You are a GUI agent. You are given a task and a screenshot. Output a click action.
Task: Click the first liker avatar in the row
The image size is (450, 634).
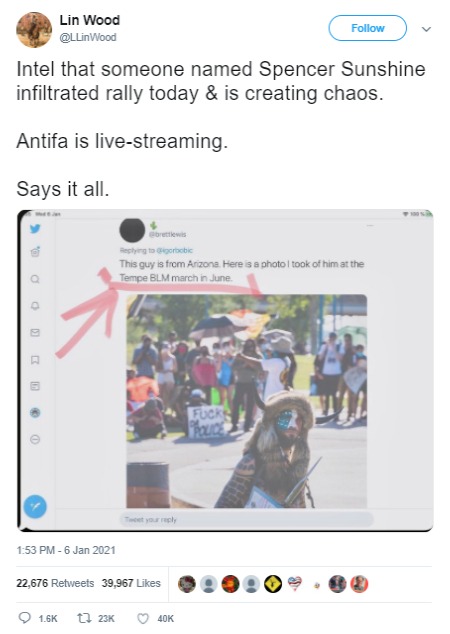click(186, 584)
